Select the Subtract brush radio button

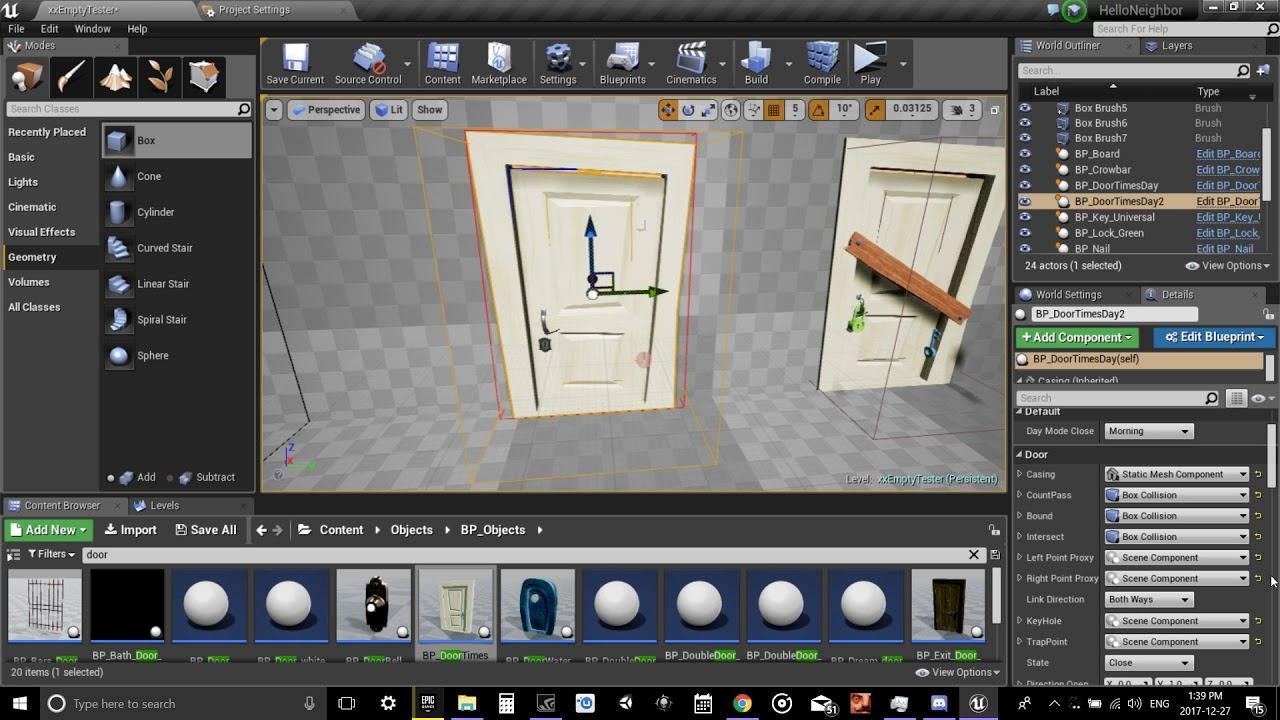(171, 478)
